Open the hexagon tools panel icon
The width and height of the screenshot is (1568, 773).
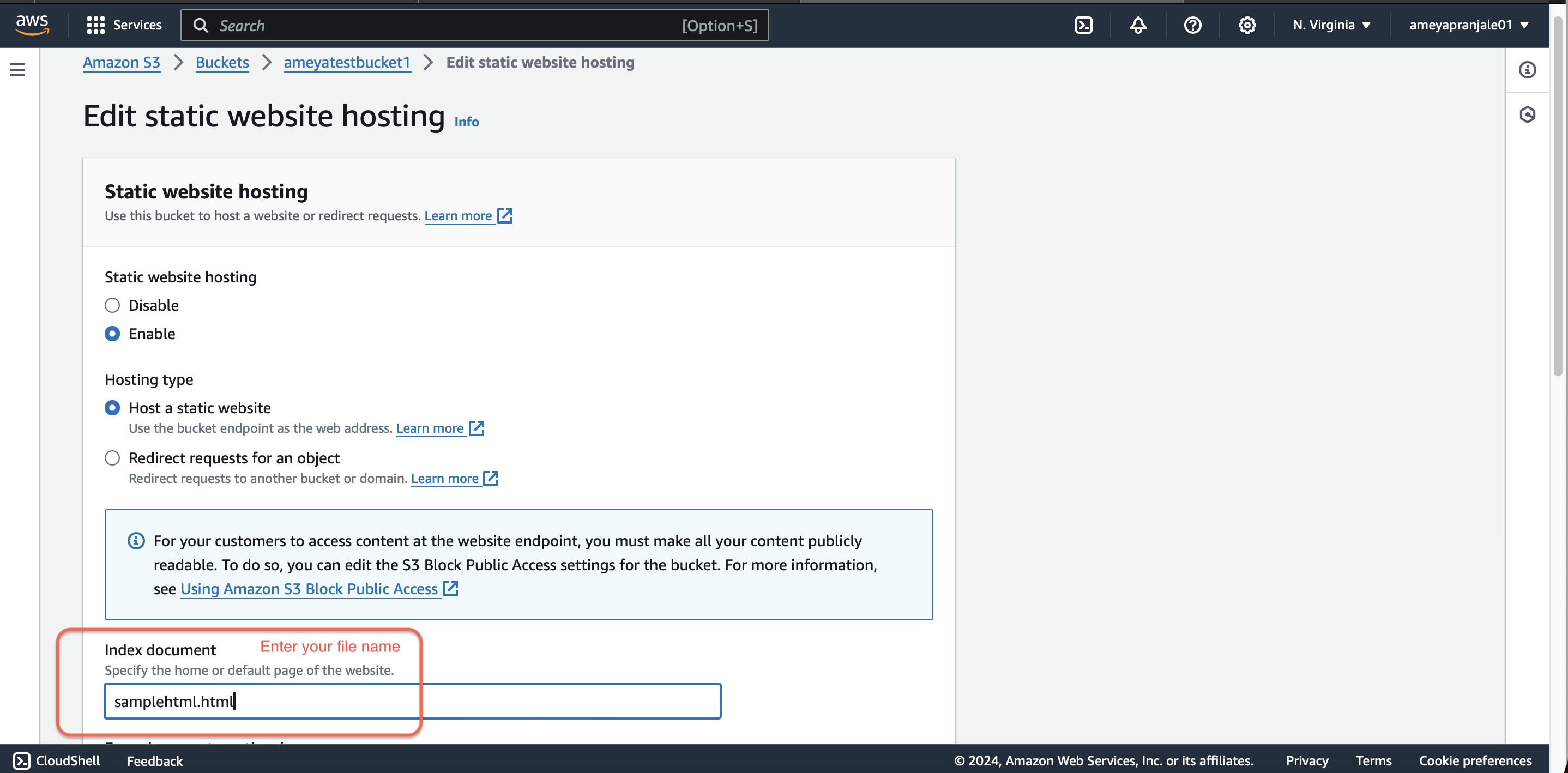click(x=1527, y=114)
